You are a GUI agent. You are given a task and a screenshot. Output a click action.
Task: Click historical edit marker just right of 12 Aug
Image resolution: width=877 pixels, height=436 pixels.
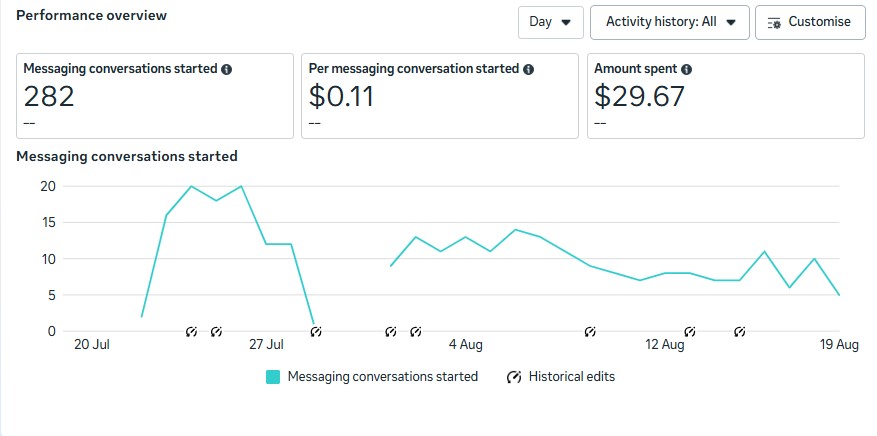[x=689, y=331]
